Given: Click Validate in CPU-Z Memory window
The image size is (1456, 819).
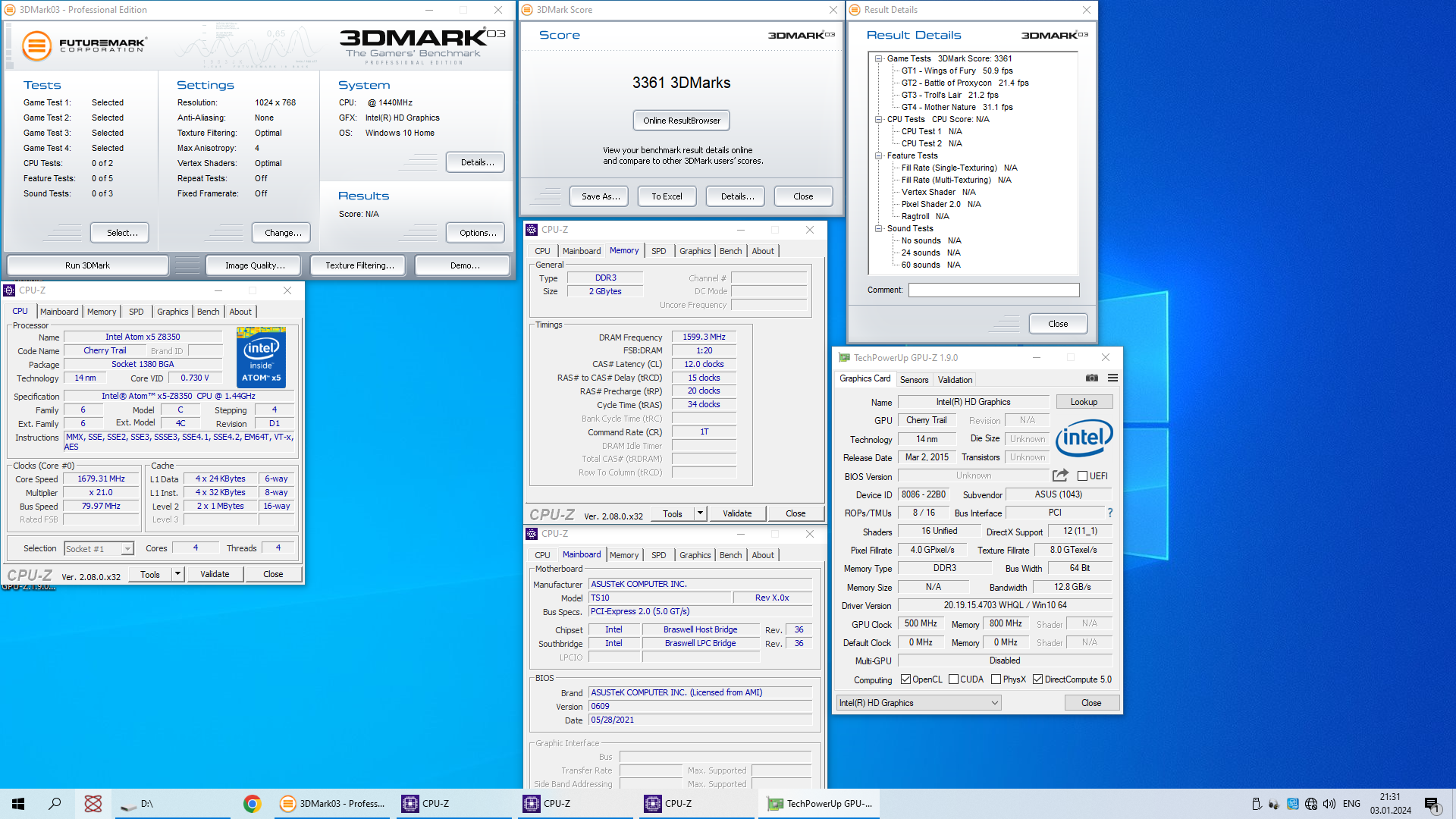Looking at the screenshot, I should (737, 513).
